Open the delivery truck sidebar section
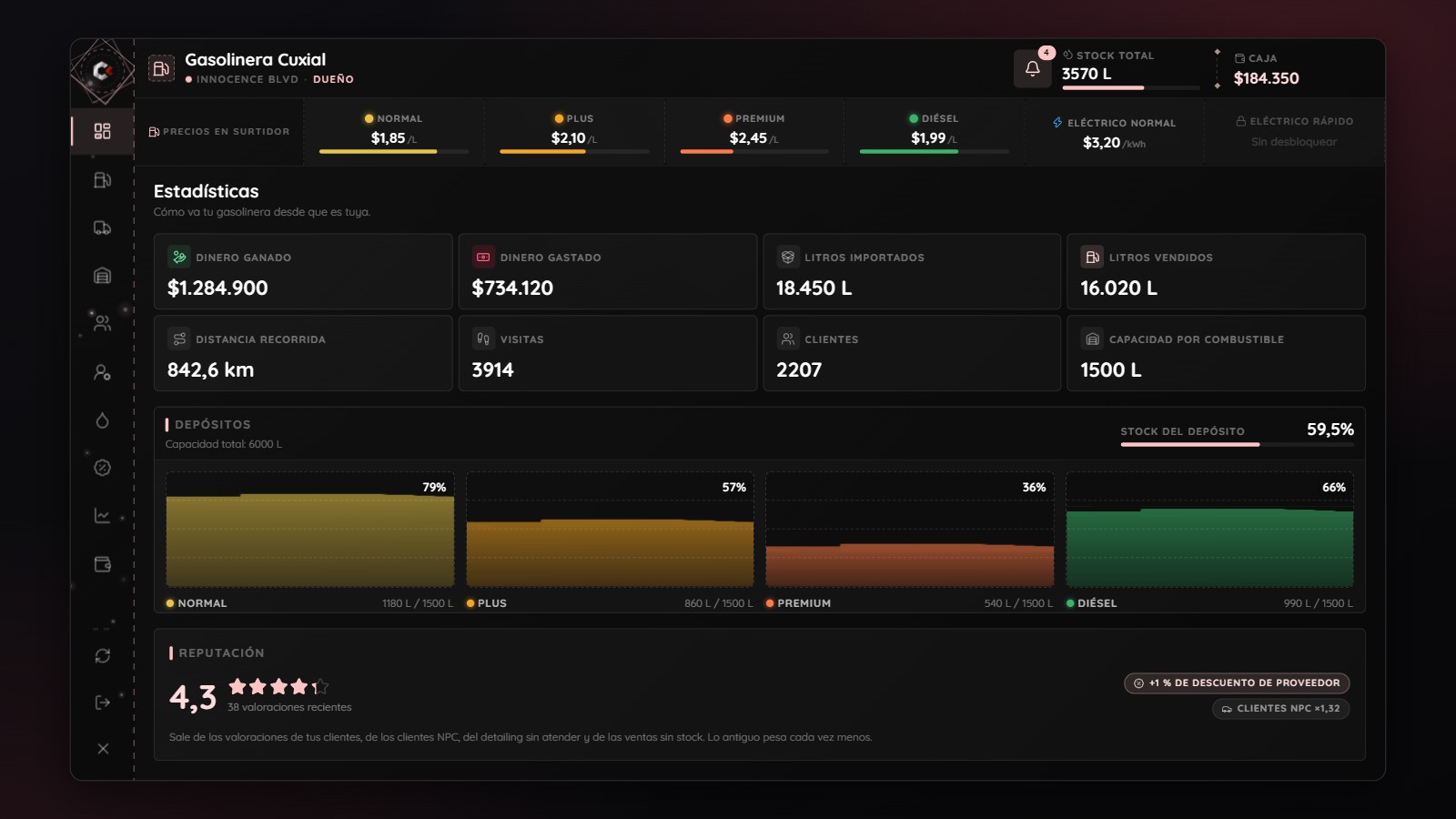Viewport: 1456px width, 819px height. coord(102,227)
